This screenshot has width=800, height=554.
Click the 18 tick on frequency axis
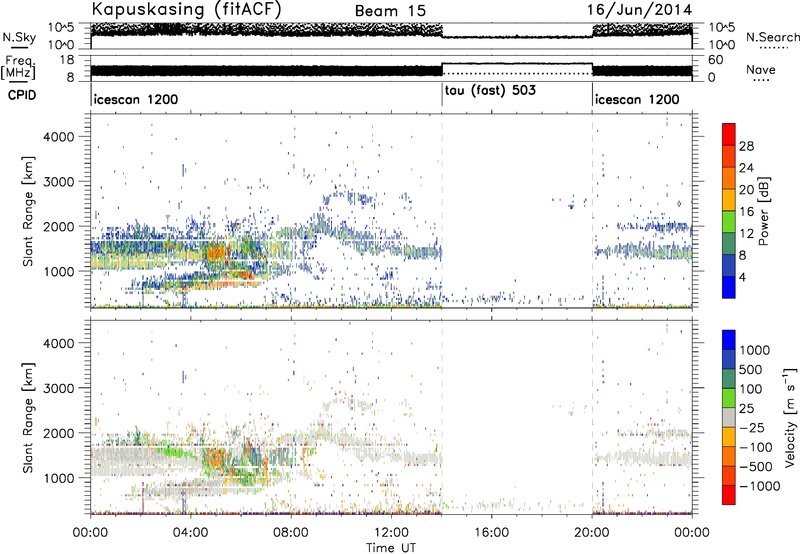[x=67, y=60]
